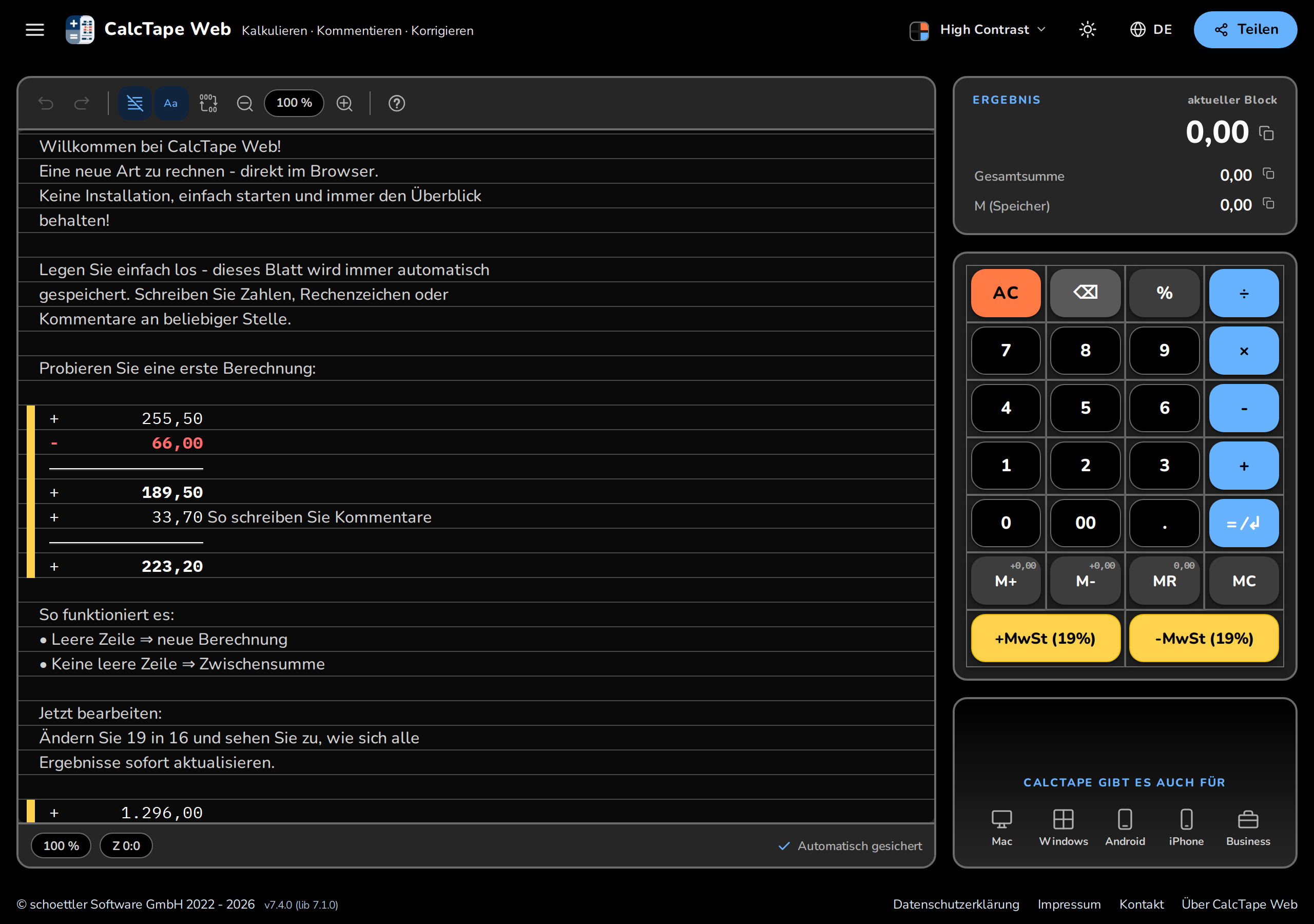This screenshot has height=924, width=1314.
Task: Open the Impressum link
Action: coord(1069,904)
